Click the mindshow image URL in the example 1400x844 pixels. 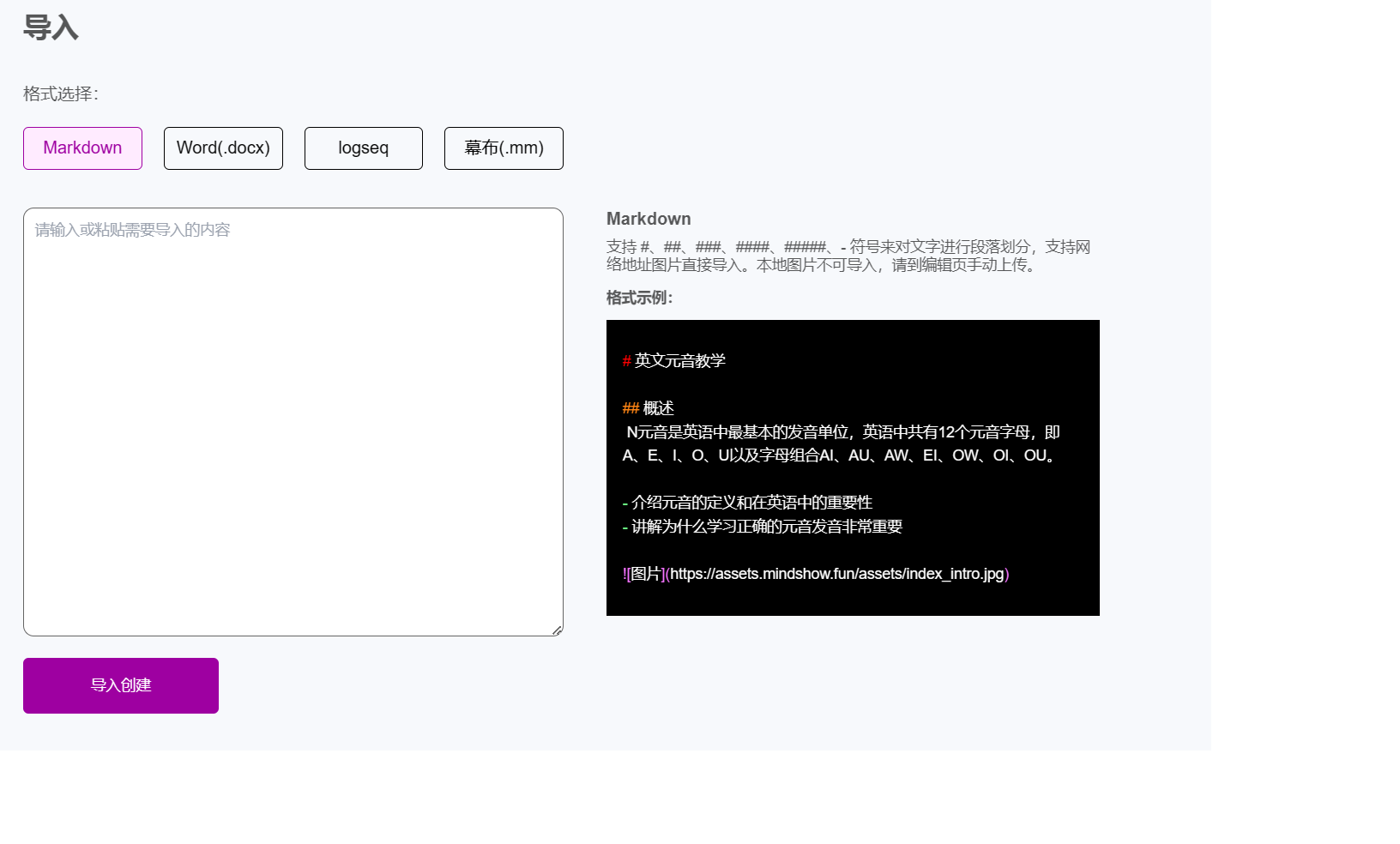[x=836, y=574]
